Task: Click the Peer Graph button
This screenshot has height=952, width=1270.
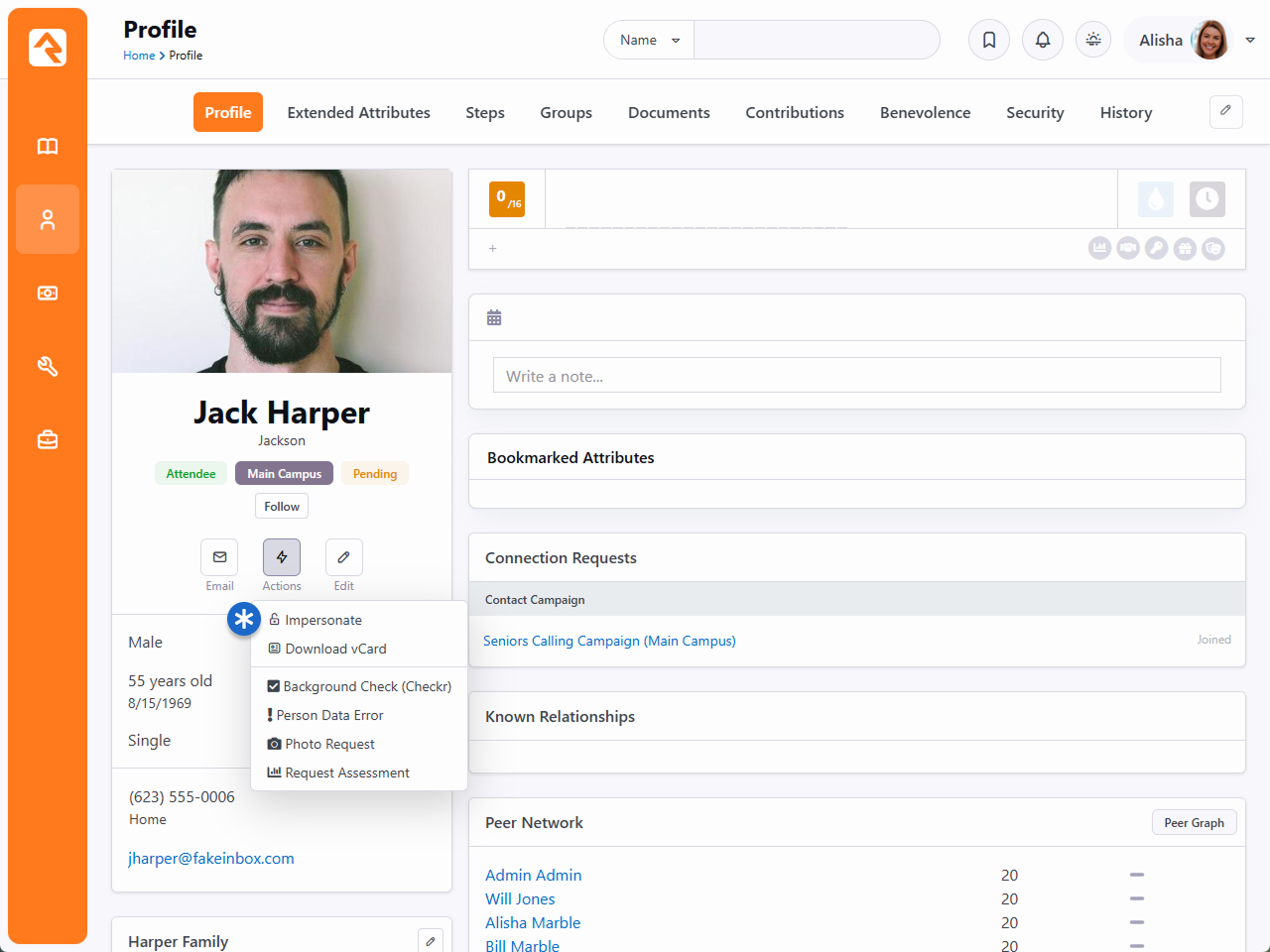Action: [1194, 823]
